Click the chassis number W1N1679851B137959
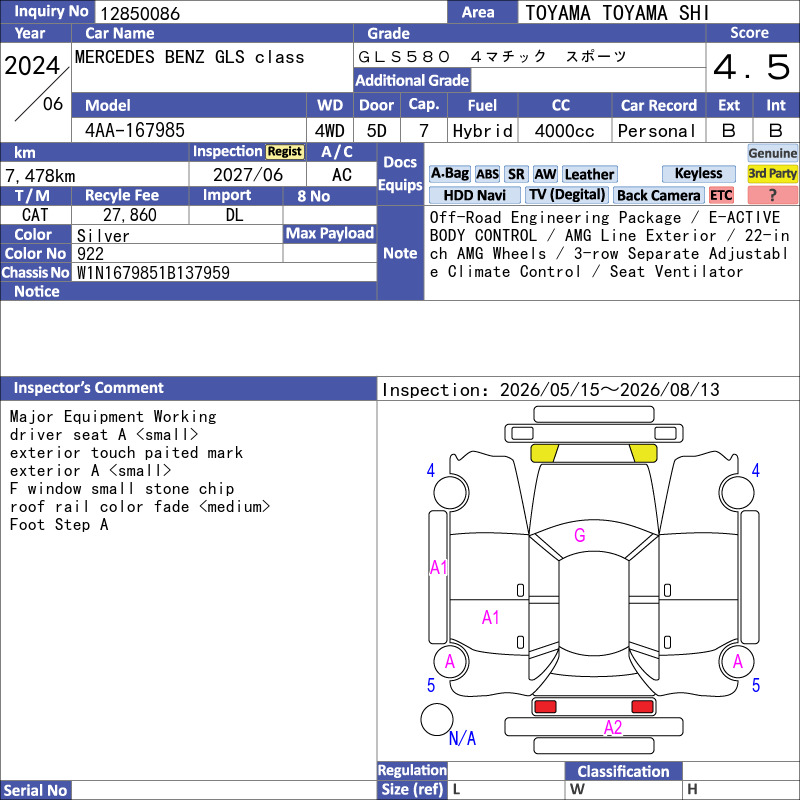The height and width of the screenshot is (800, 800). pyautogui.click(x=153, y=273)
